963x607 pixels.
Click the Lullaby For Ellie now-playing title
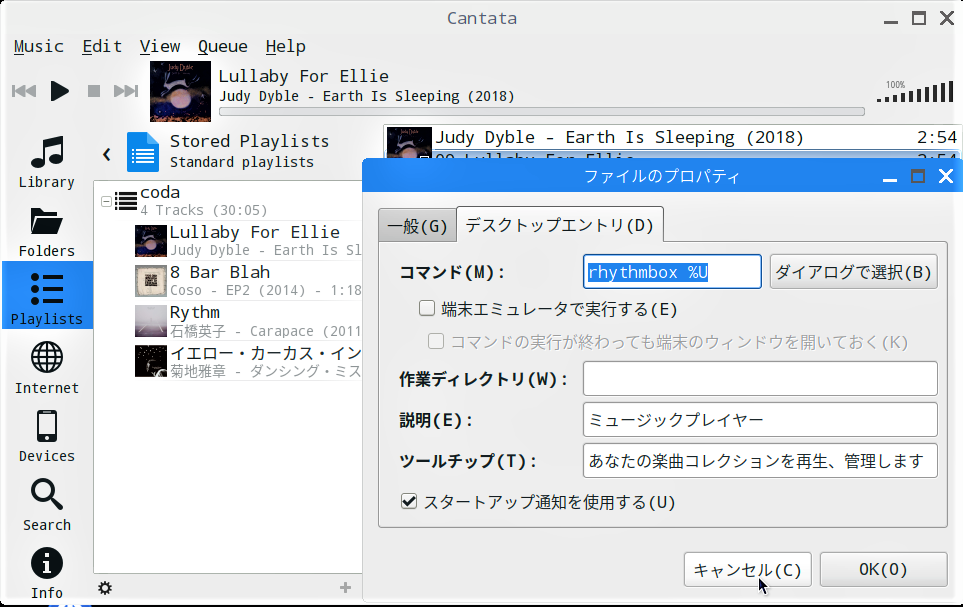pos(304,76)
